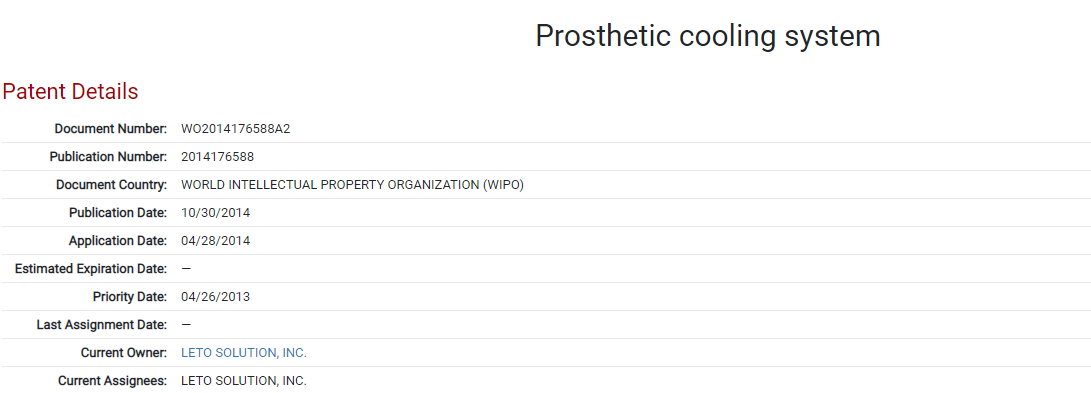This screenshot has width=1091, height=393.
Task: Click document number WO2014176588A2
Action: [x=236, y=129]
